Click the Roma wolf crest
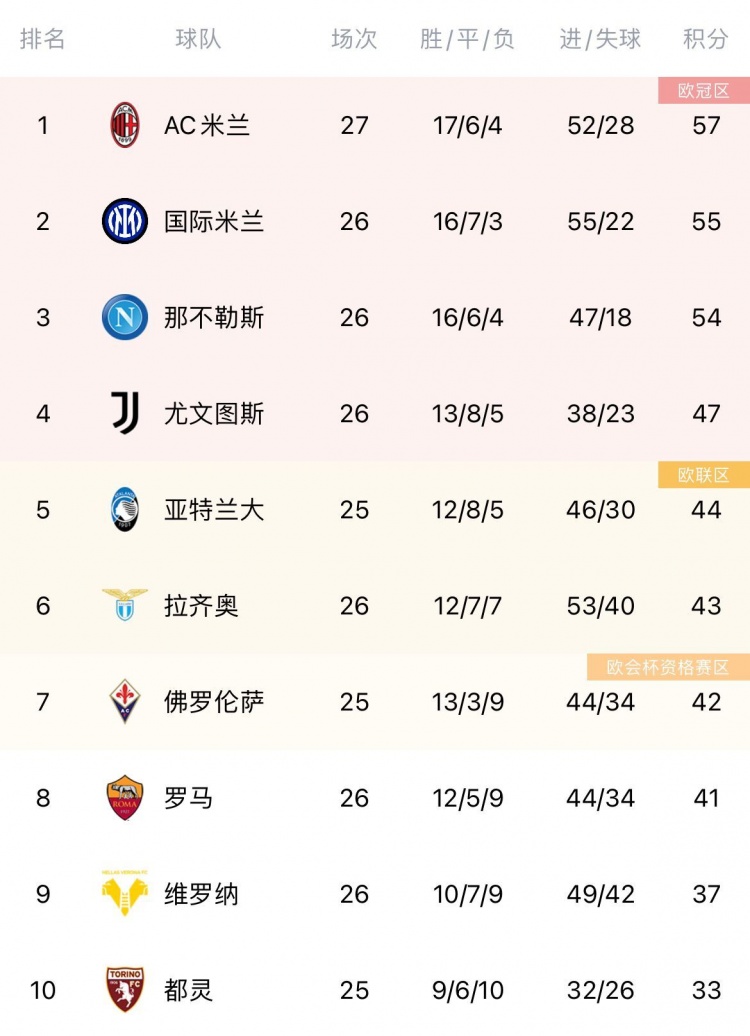Viewport: 750px width, 1036px height. tap(124, 797)
